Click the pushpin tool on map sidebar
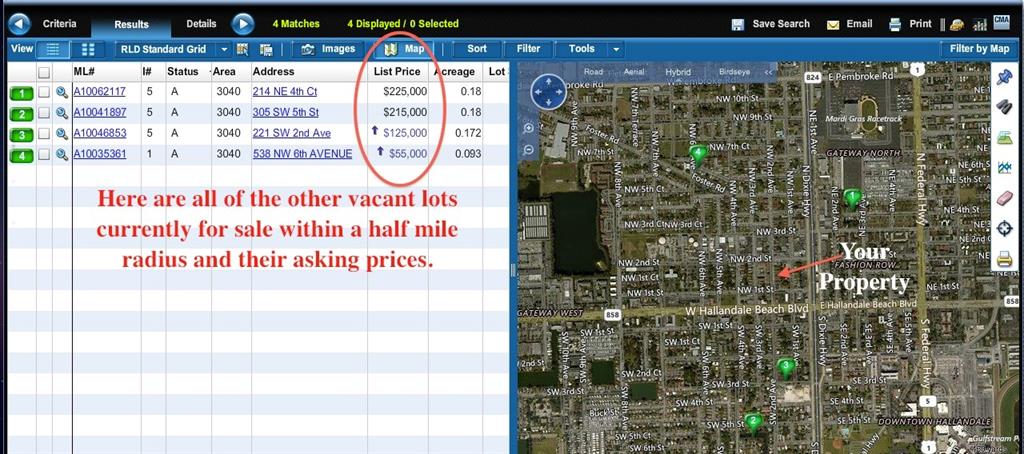This screenshot has width=1024, height=454. click(x=1005, y=78)
